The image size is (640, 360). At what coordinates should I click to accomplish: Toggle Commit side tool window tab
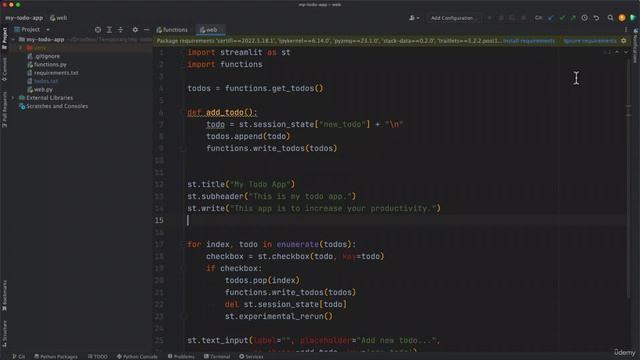tap(4, 69)
